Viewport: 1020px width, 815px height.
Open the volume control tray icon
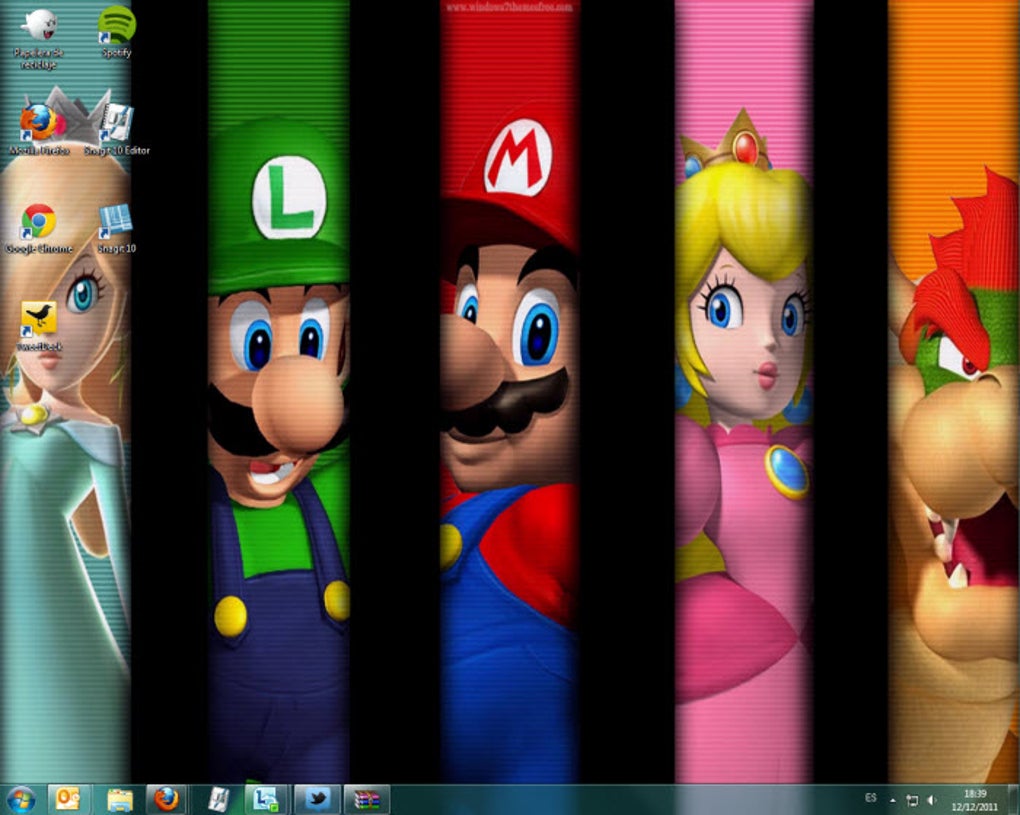[932, 800]
